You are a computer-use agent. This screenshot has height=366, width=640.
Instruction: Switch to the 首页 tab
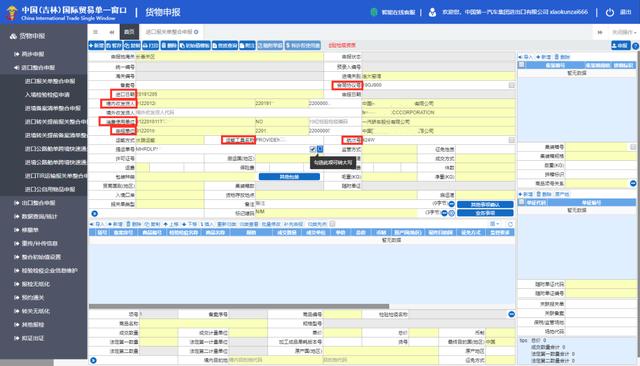tap(129, 32)
